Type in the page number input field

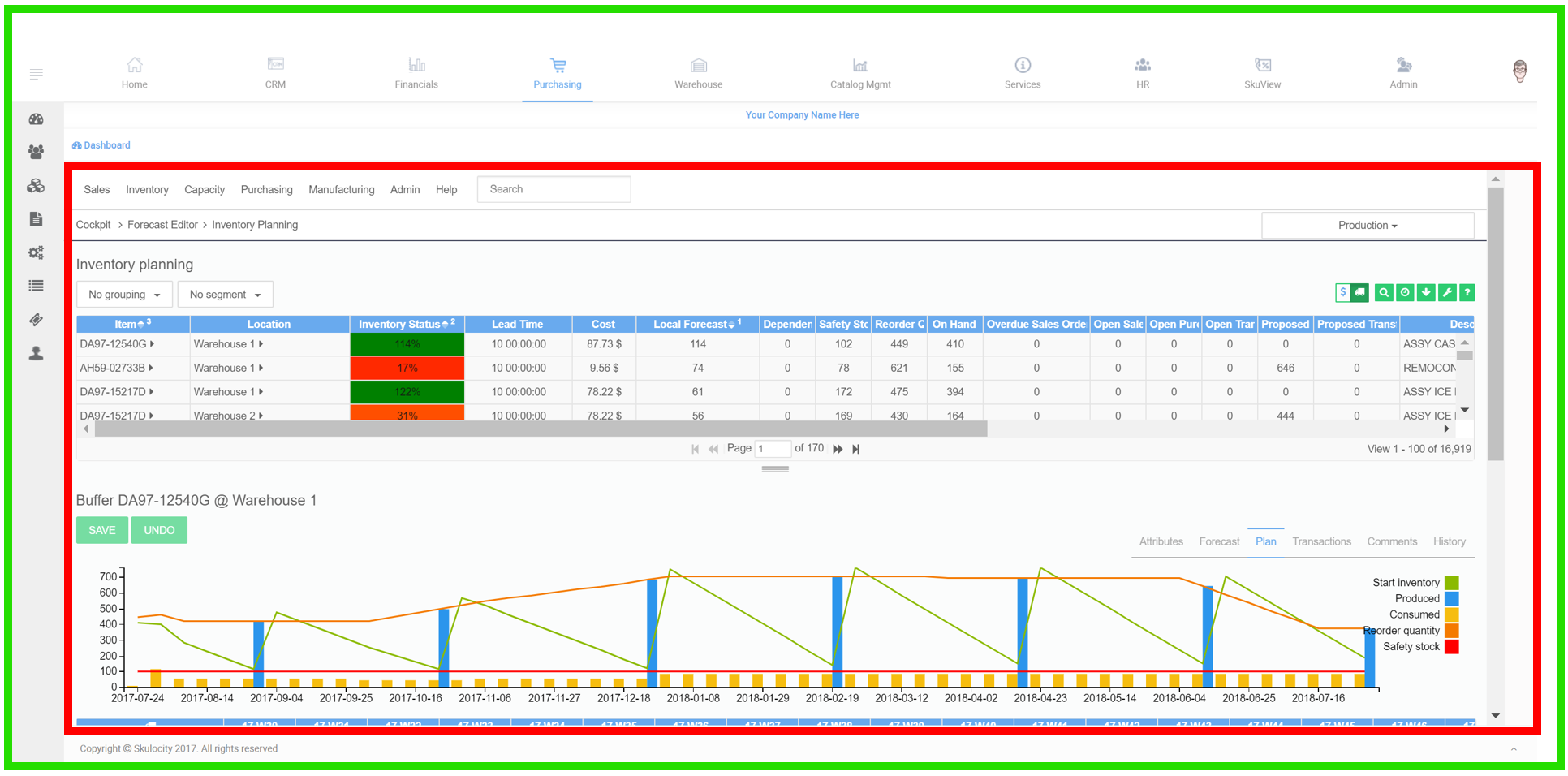click(773, 448)
